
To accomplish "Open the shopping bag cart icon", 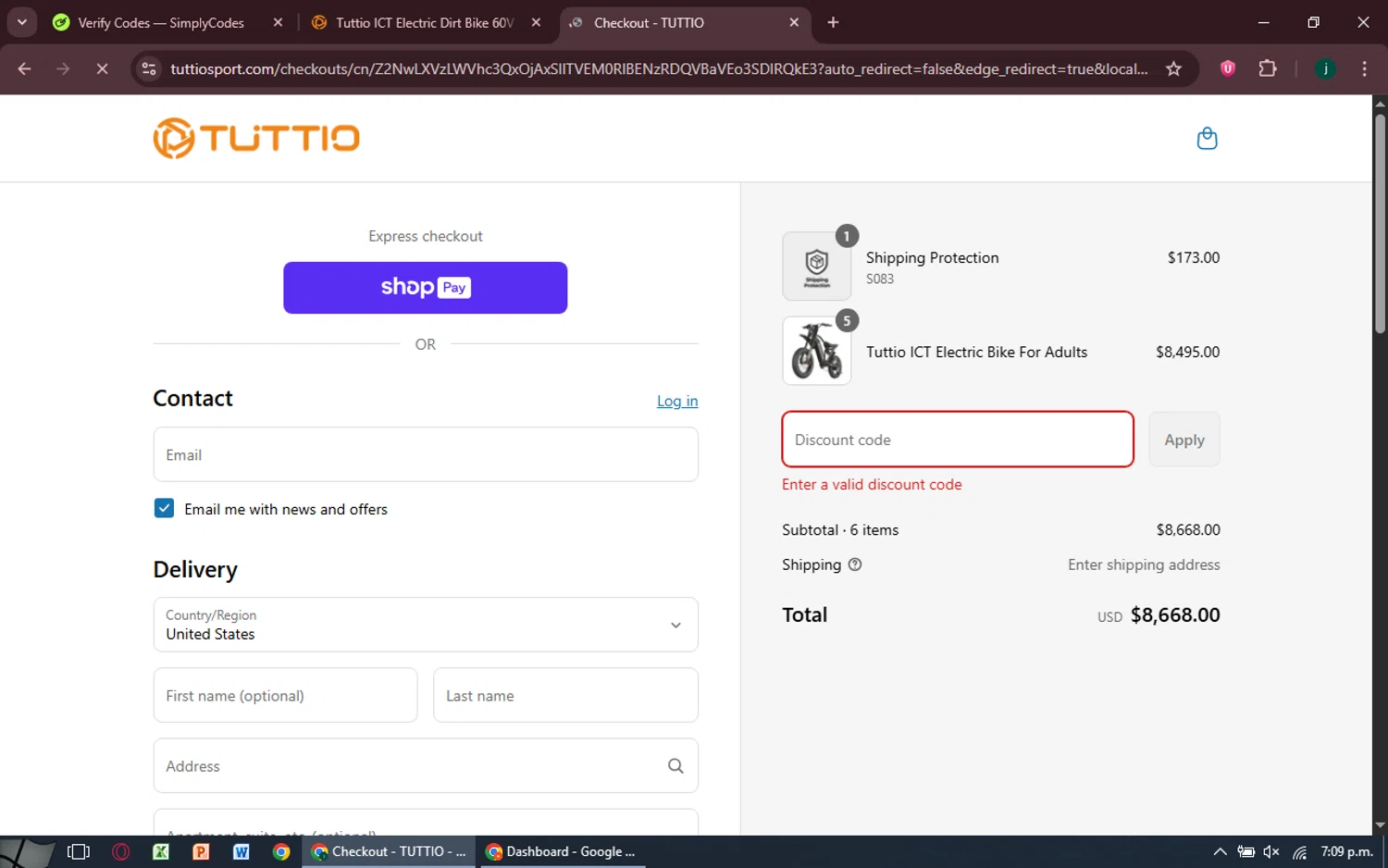I will pyautogui.click(x=1207, y=139).
